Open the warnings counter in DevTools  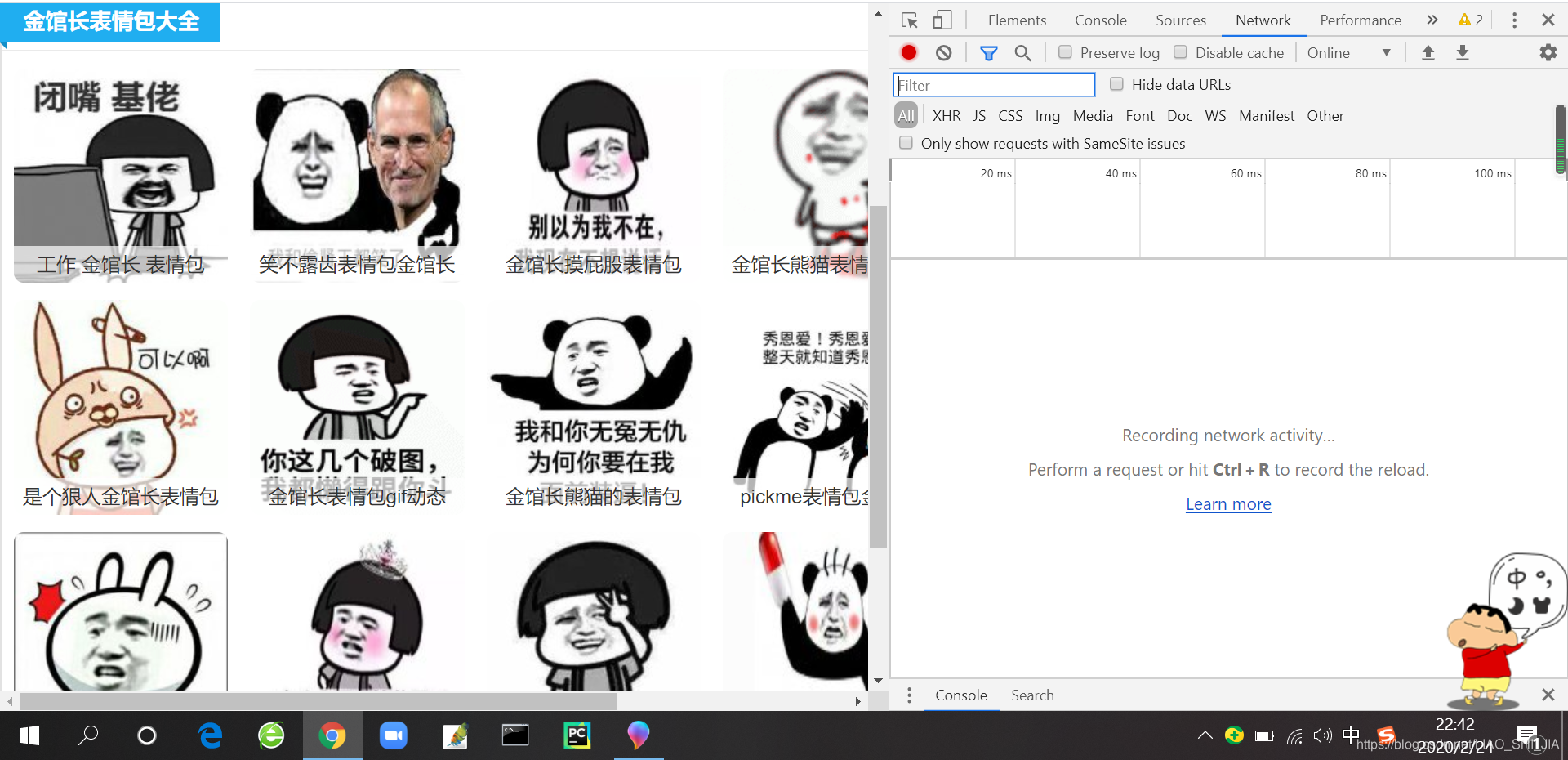click(1470, 20)
